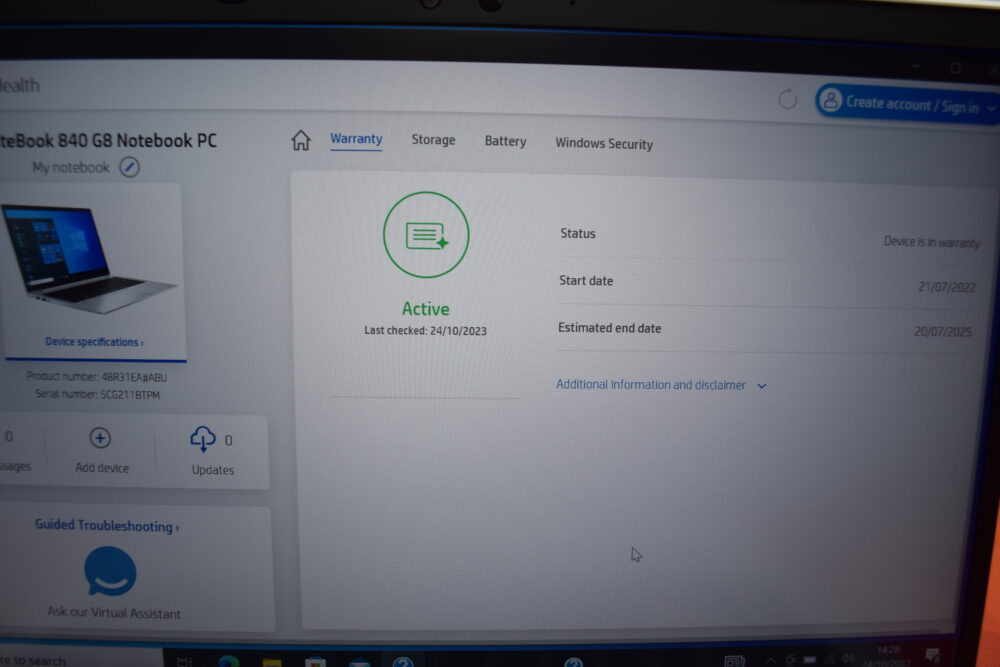Click the My notebook label
This screenshot has height=667, width=1000.
[71, 167]
